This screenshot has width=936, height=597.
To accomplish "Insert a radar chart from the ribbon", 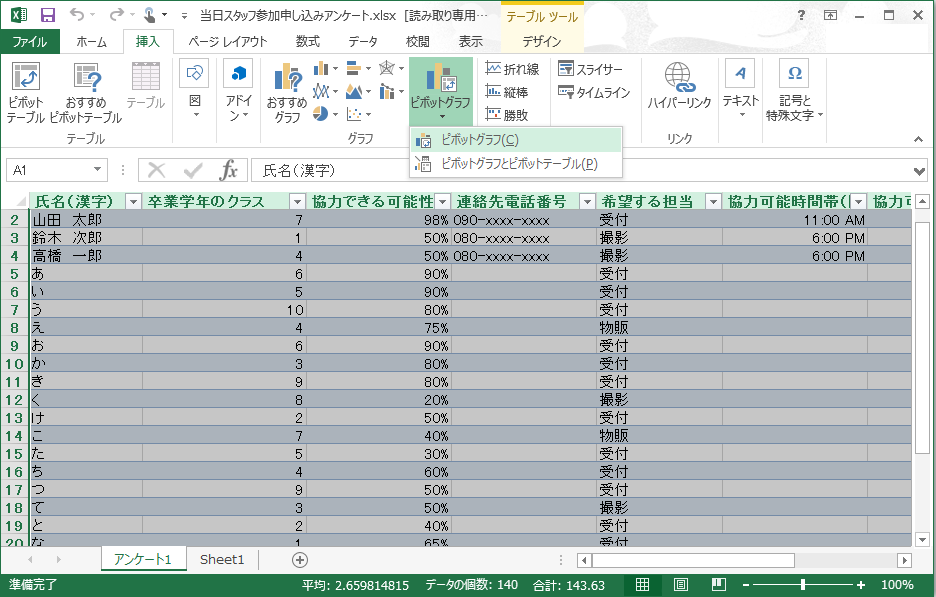I will pyautogui.click(x=387, y=69).
